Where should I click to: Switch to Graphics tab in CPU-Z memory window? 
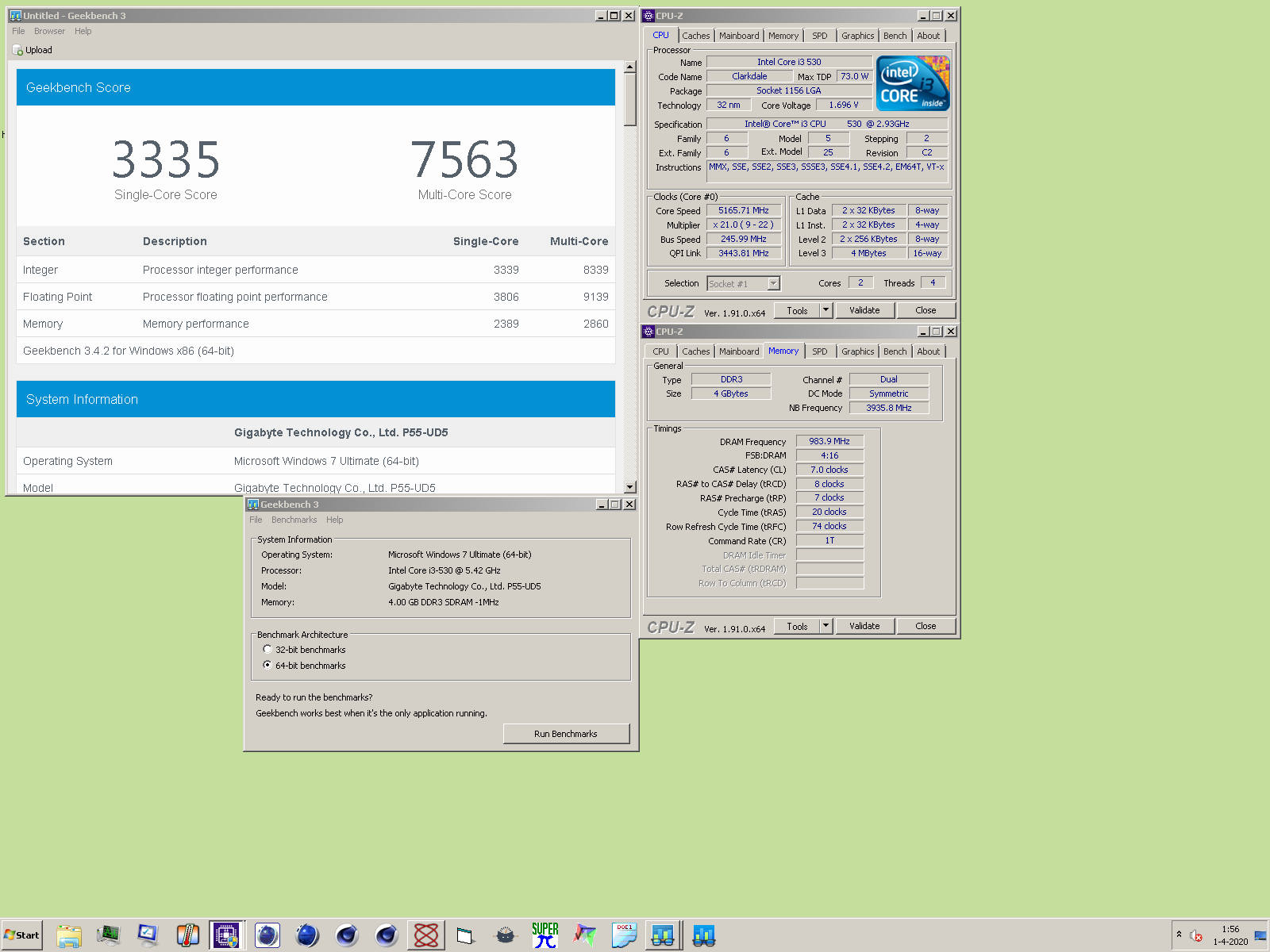(x=858, y=351)
